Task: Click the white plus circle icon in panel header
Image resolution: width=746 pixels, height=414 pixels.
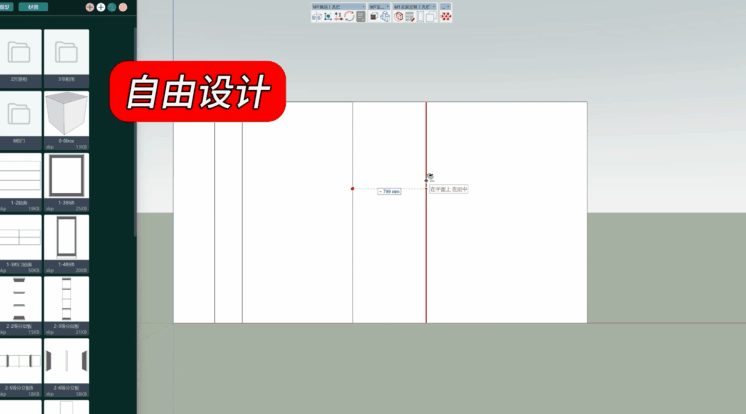Action: pos(101,7)
